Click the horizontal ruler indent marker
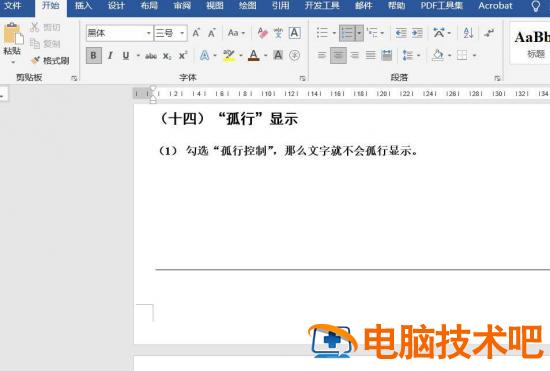This screenshot has height=371, width=550. click(x=153, y=94)
